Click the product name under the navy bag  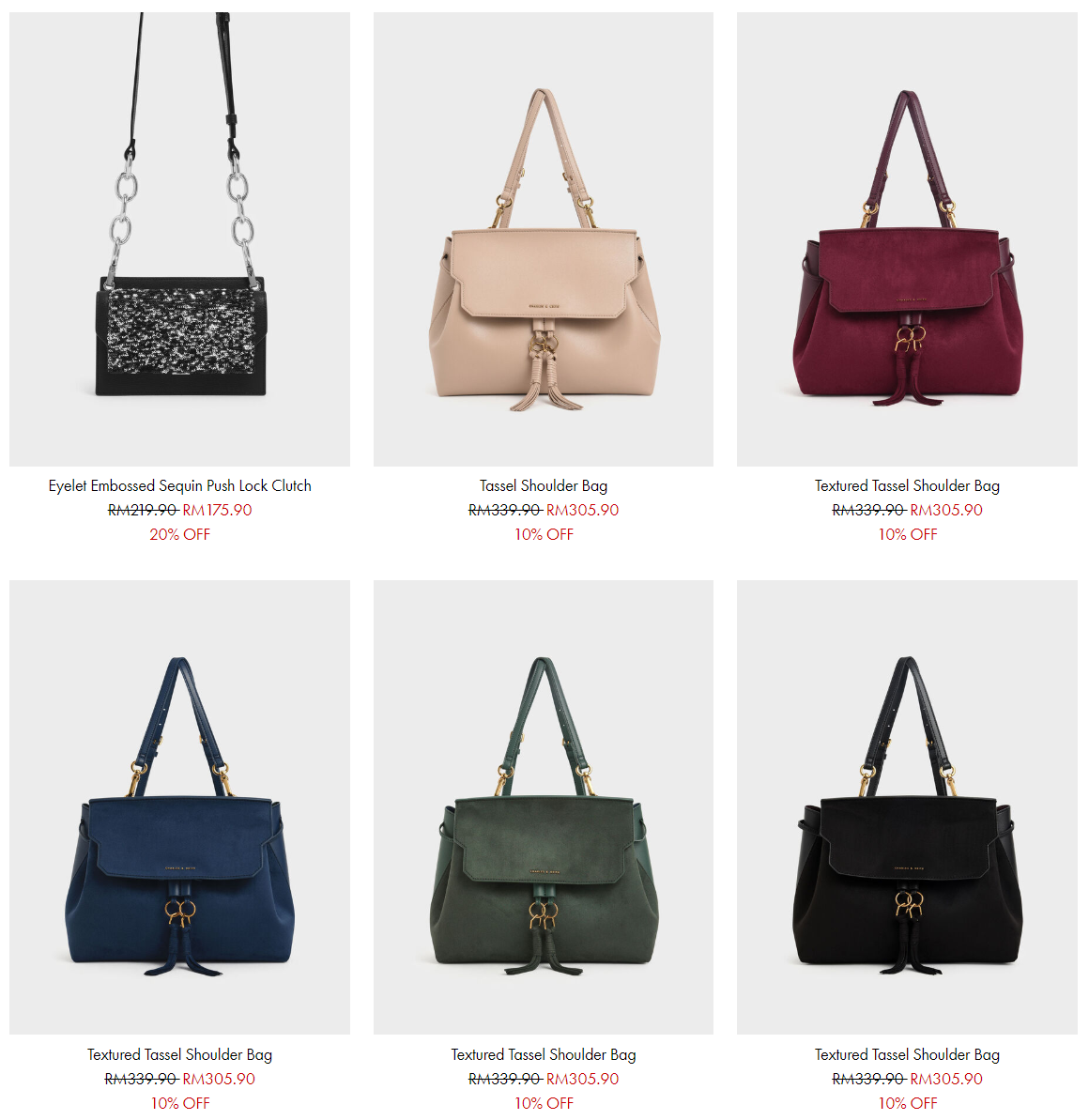click(180, 1054)
